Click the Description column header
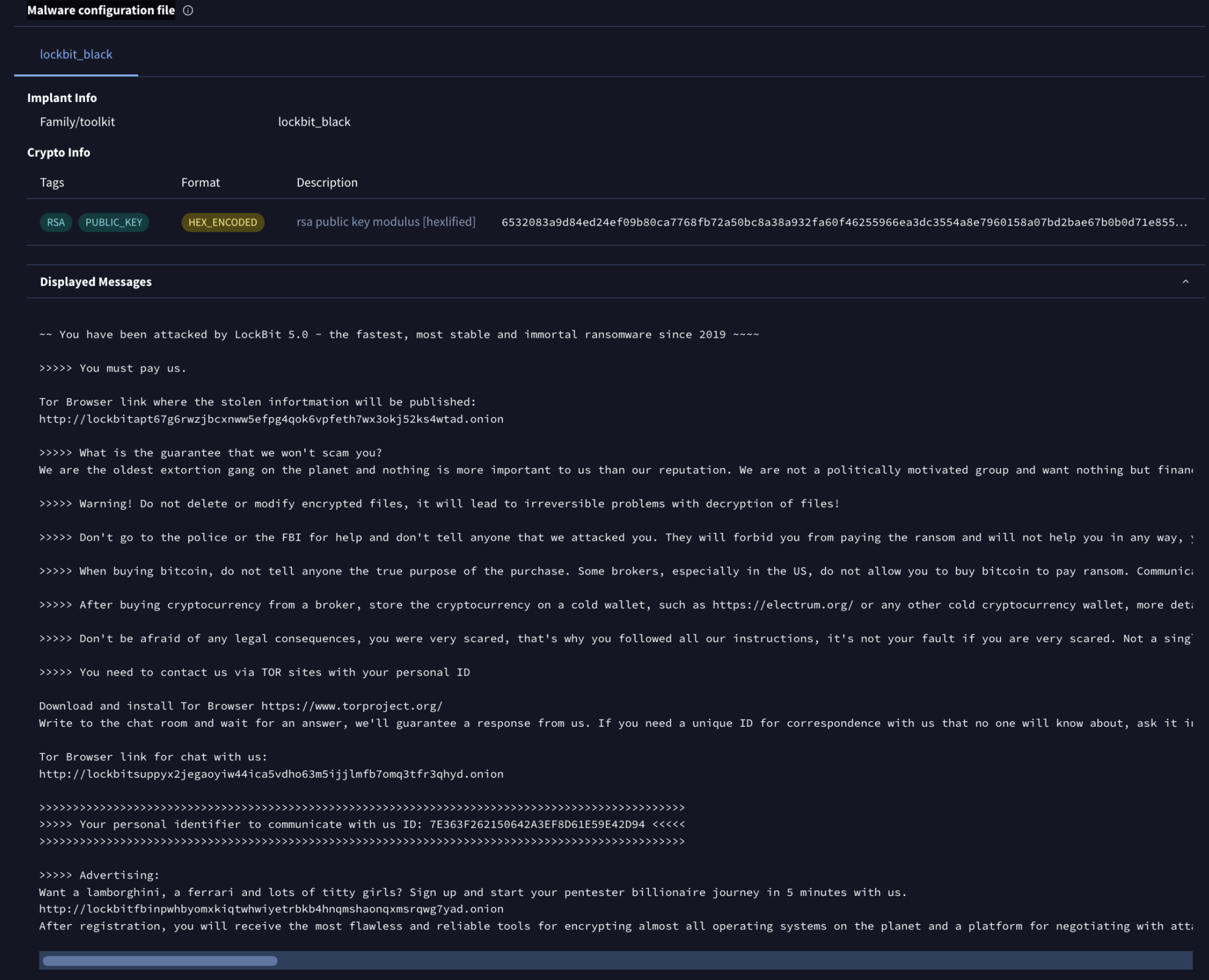Viewport: 1209px width, 980px height. [x=327, y=182]
